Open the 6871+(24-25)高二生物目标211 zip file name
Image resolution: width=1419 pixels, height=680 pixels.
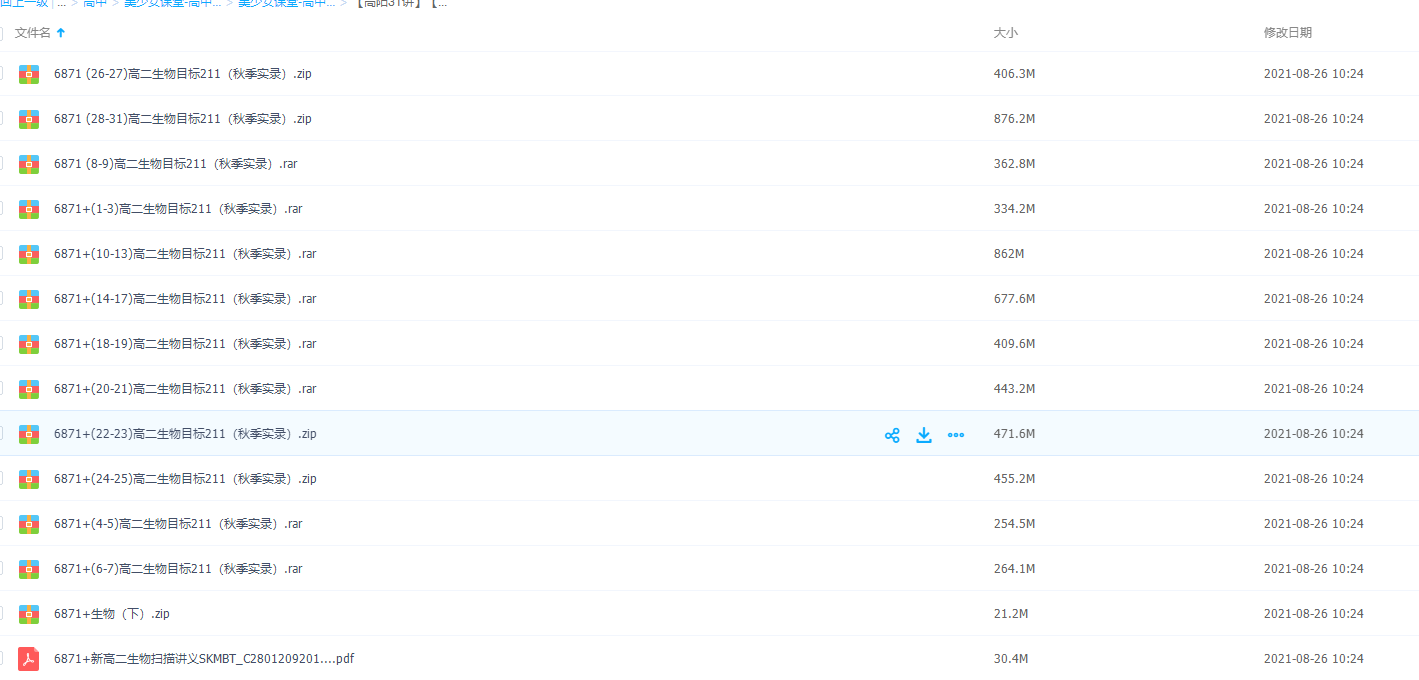pos(185,479)
